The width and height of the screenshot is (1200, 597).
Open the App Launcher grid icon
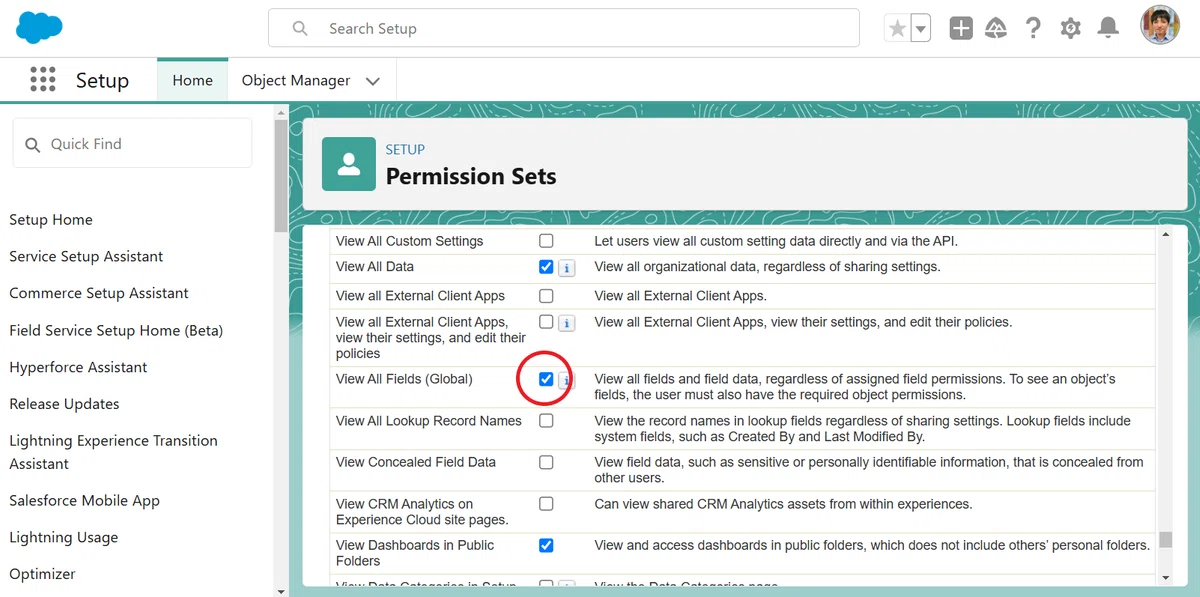point(43,80)
